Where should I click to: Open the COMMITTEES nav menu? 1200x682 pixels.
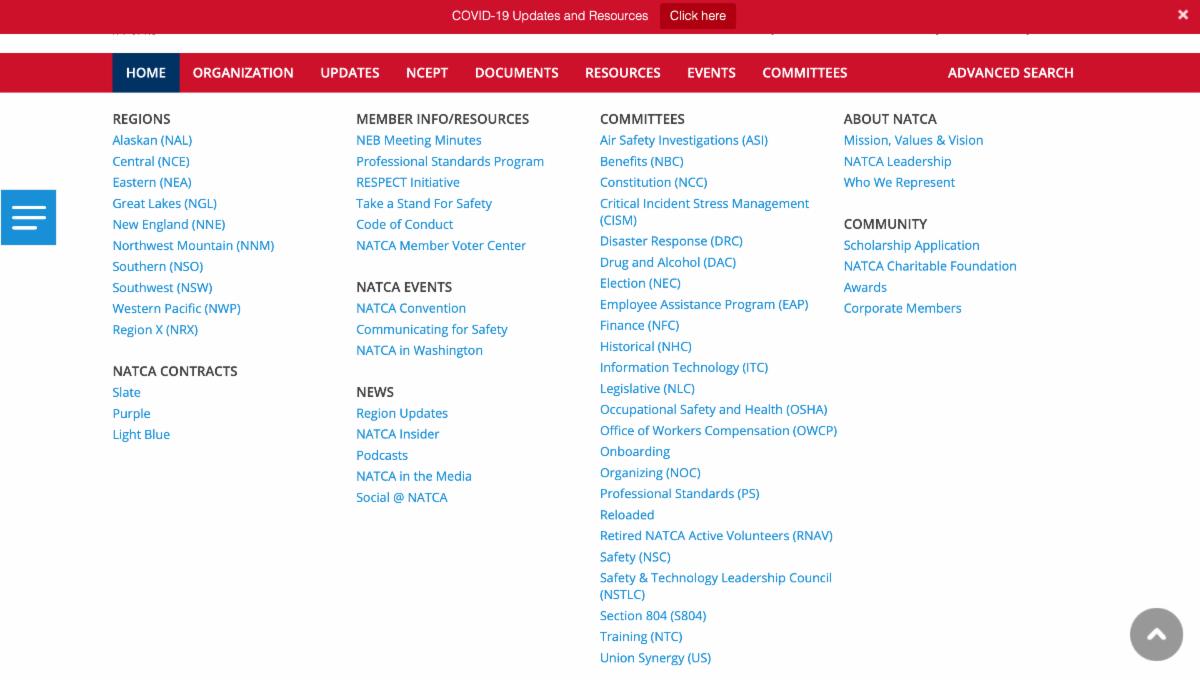click(805, 73)
